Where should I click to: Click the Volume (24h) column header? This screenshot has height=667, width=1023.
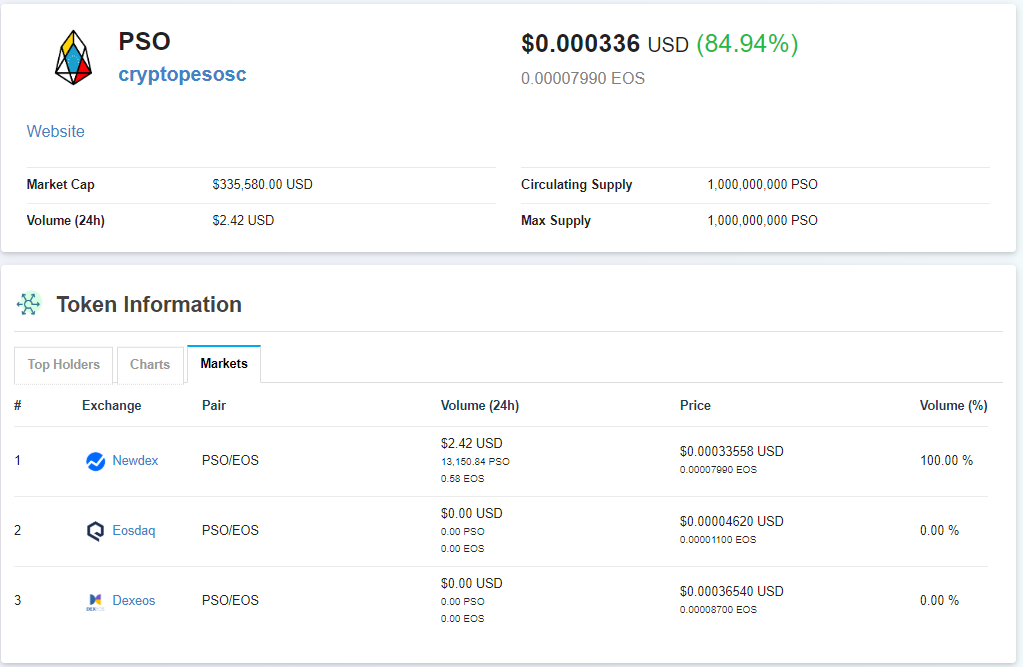pos(480,405)
